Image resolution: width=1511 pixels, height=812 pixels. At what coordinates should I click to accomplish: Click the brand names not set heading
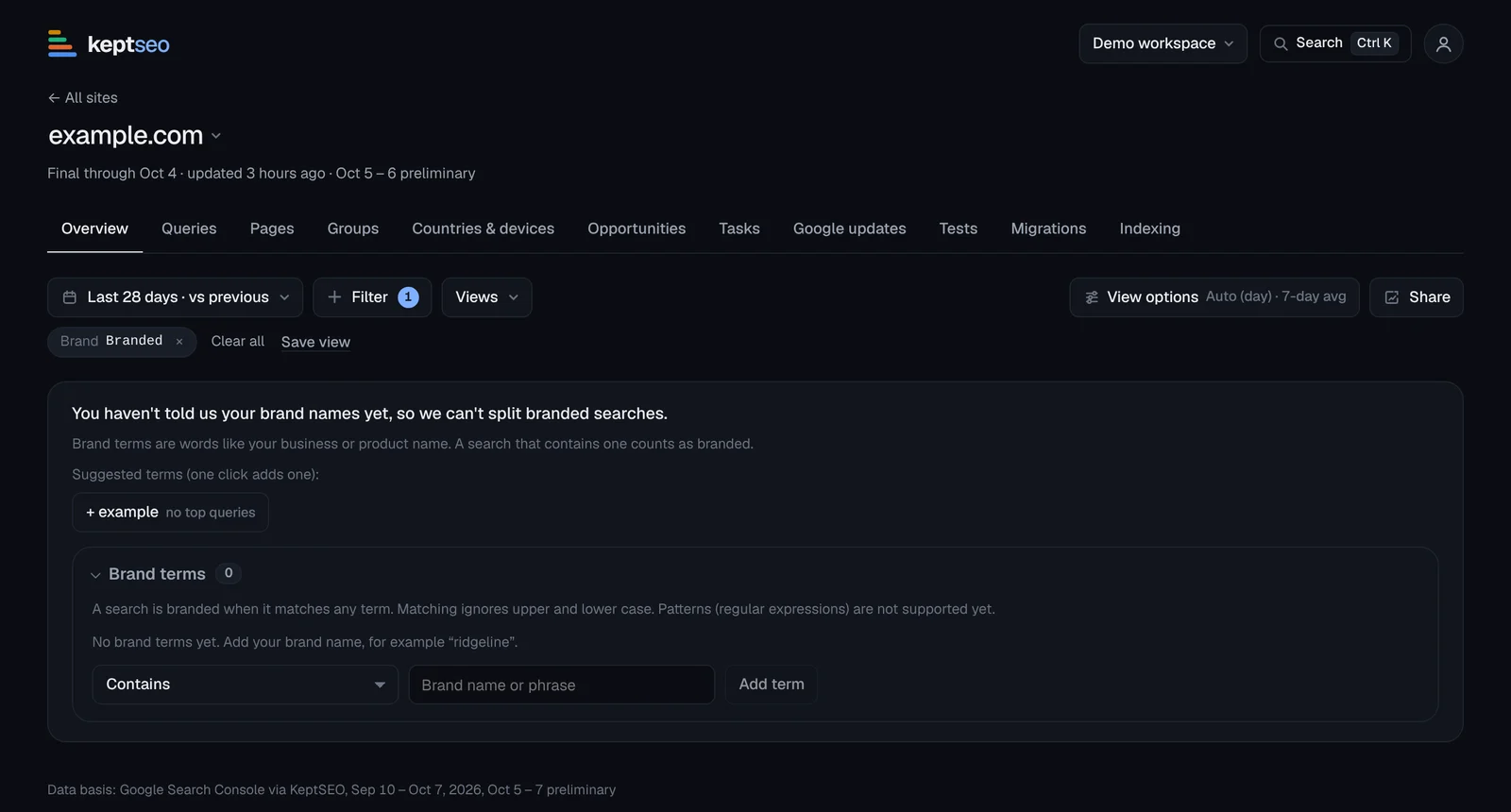pos(369,414)
